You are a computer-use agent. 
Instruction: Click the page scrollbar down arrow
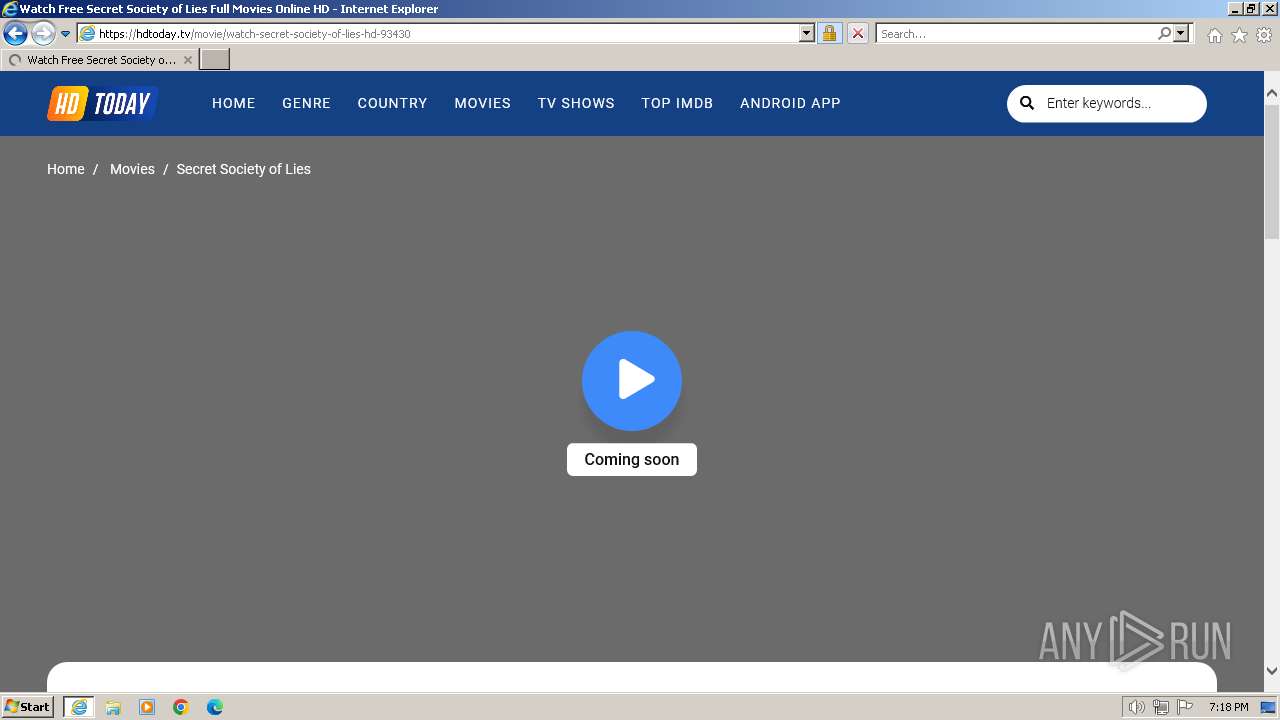point(1272,671)
